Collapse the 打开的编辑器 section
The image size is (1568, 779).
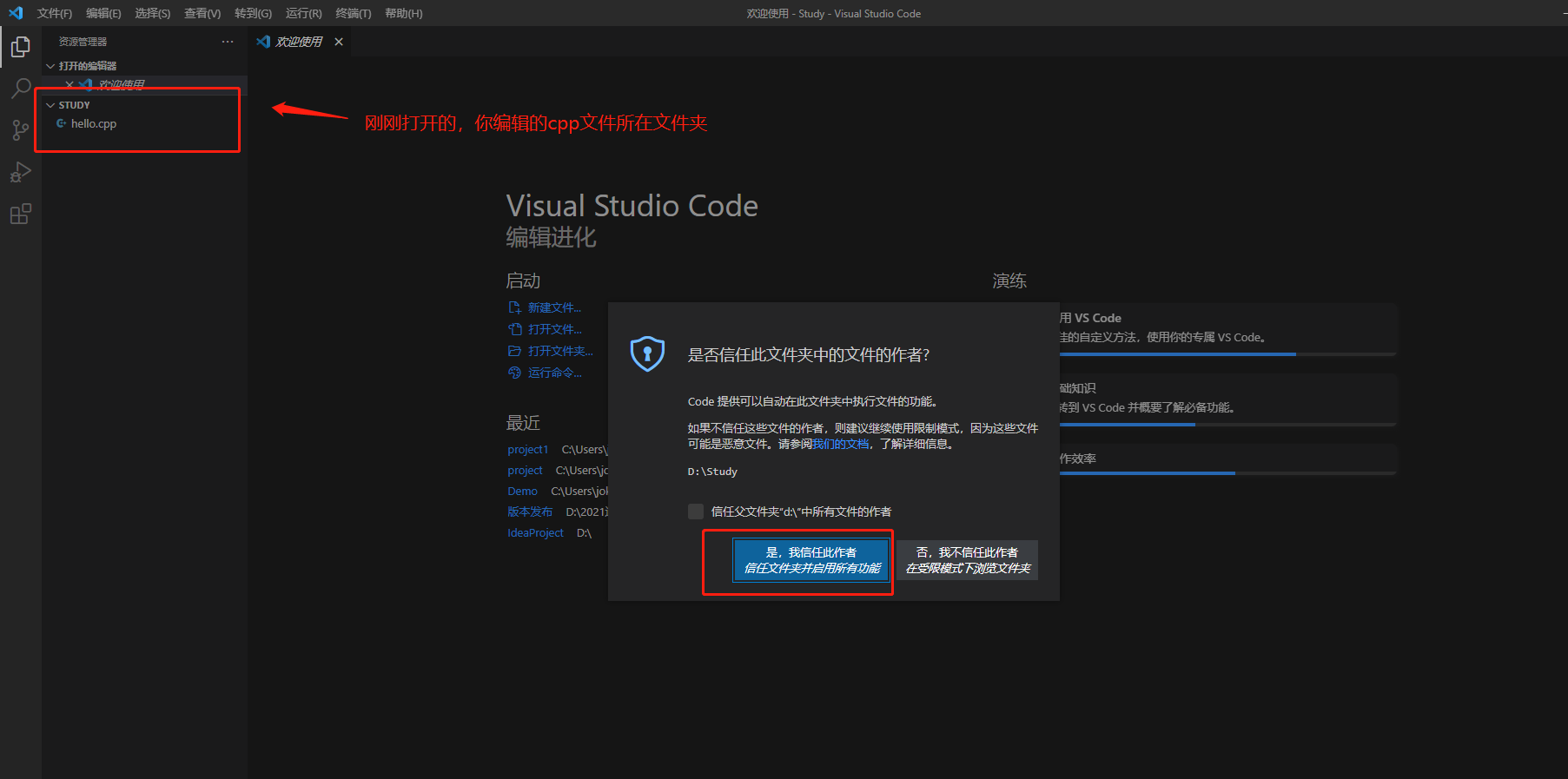50,66
